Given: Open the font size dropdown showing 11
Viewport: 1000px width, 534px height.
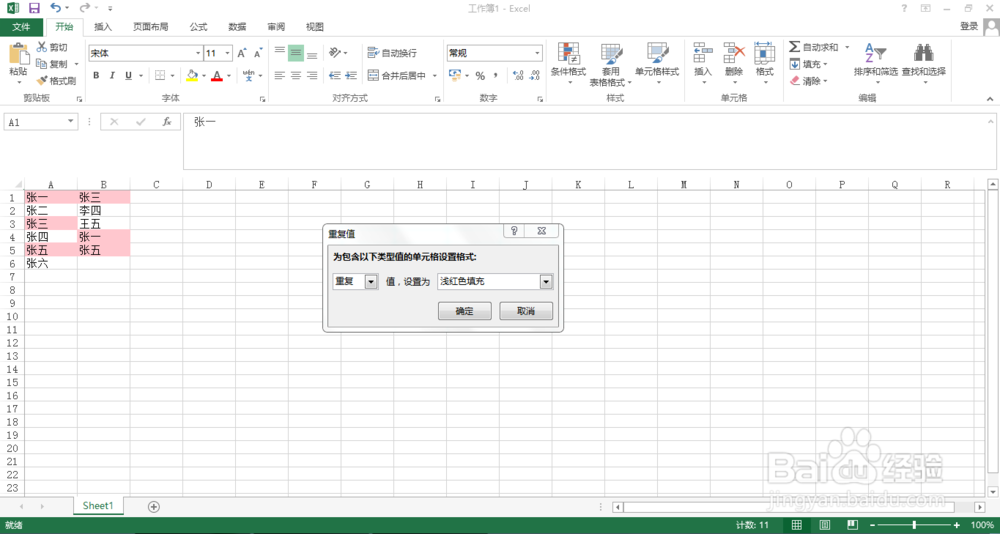Looking at the screenshot, I should point(228,54).
